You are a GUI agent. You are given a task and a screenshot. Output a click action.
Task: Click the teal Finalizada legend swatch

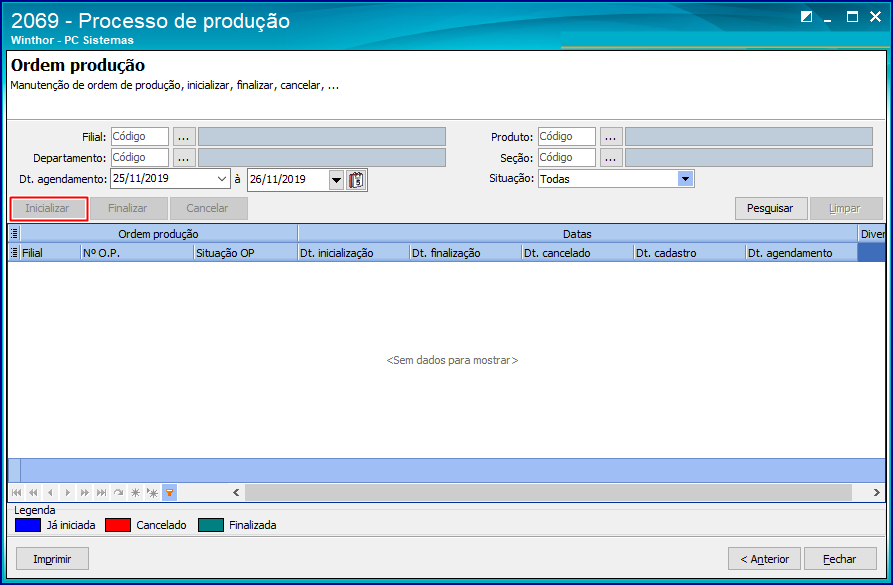(x=211, y=525)
